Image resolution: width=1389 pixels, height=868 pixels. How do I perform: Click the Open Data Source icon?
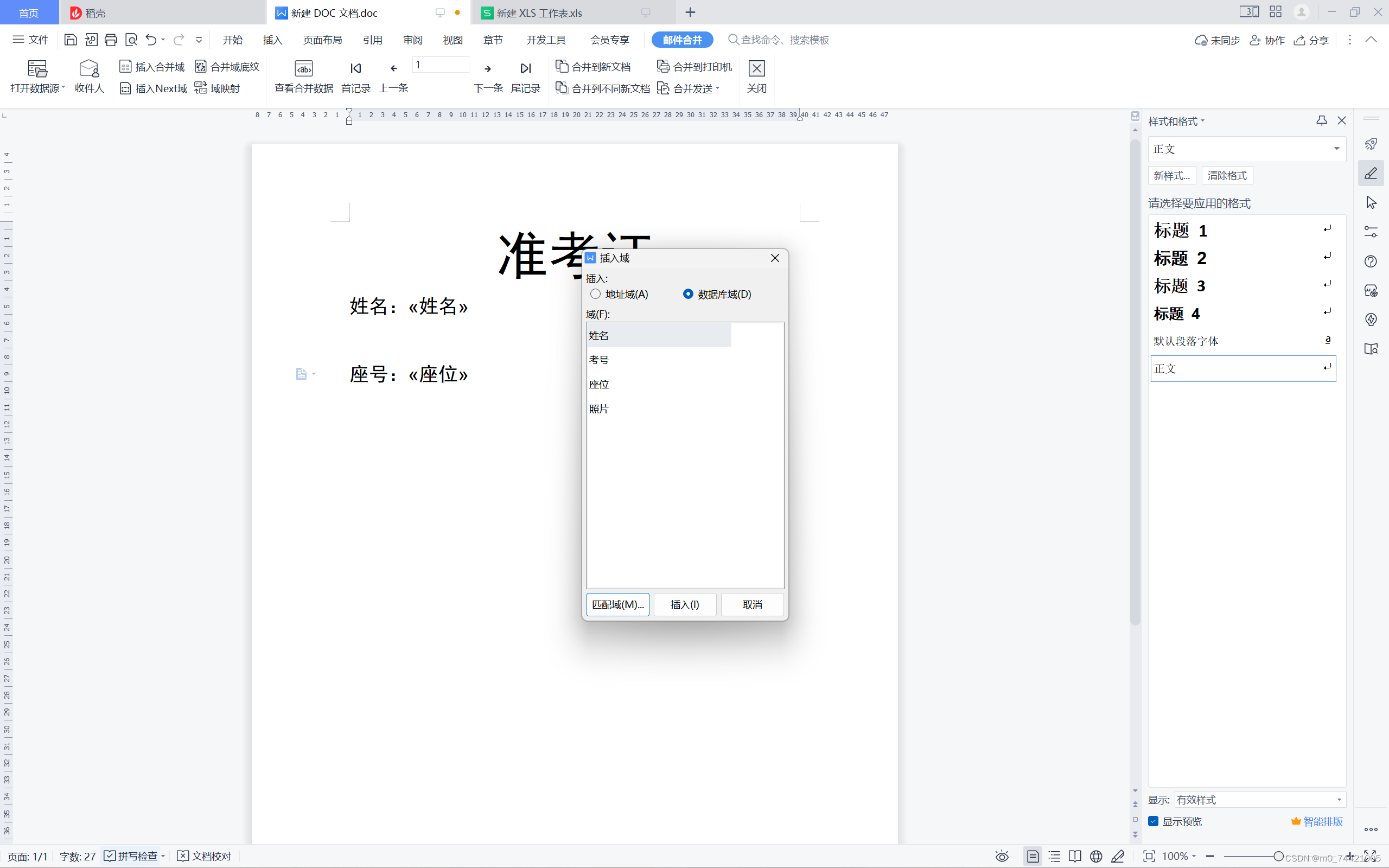[x=37, y=69]
